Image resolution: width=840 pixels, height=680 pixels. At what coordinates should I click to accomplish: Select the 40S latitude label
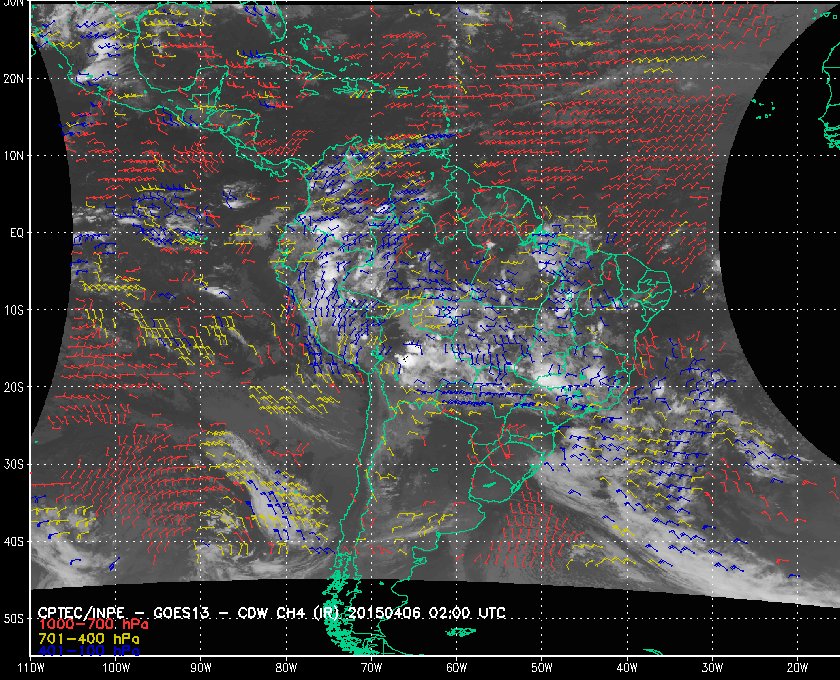coord(13,542)
